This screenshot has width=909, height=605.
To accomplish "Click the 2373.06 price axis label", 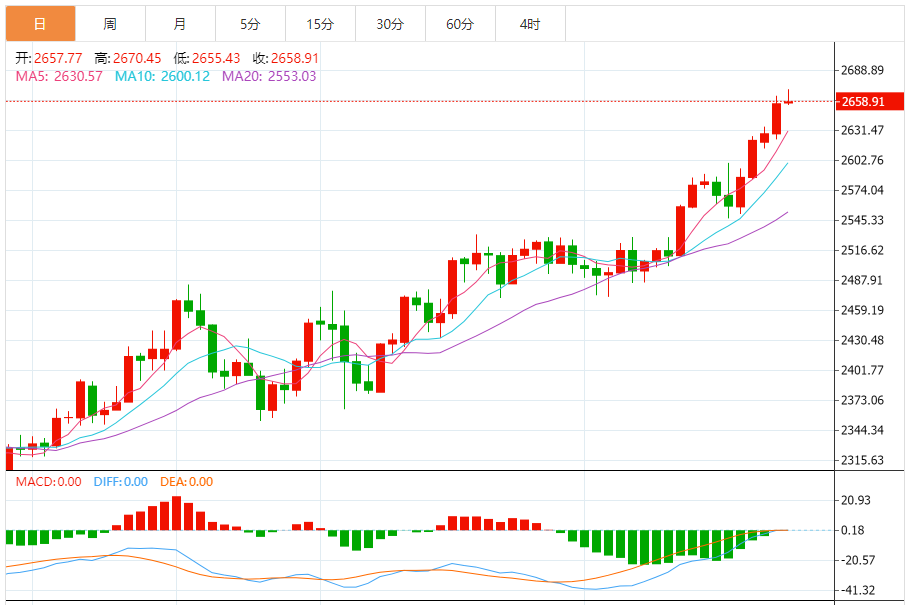I will click(x=863, y=400).
